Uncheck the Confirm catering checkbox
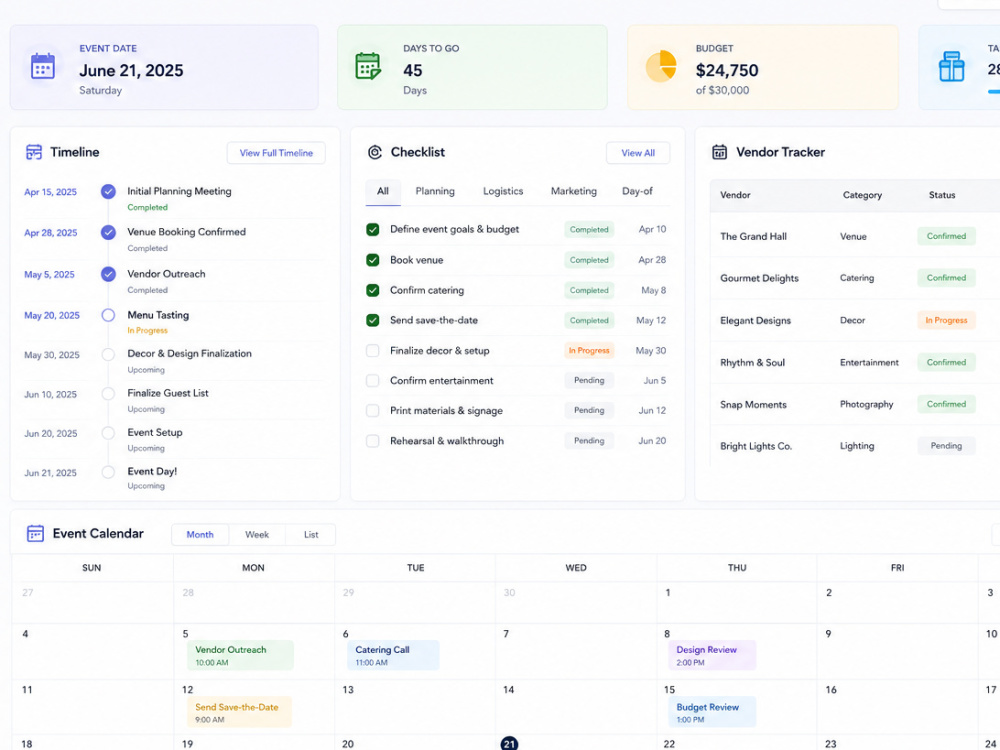This screenshot has height=750, width=1000. pos(372,290)
